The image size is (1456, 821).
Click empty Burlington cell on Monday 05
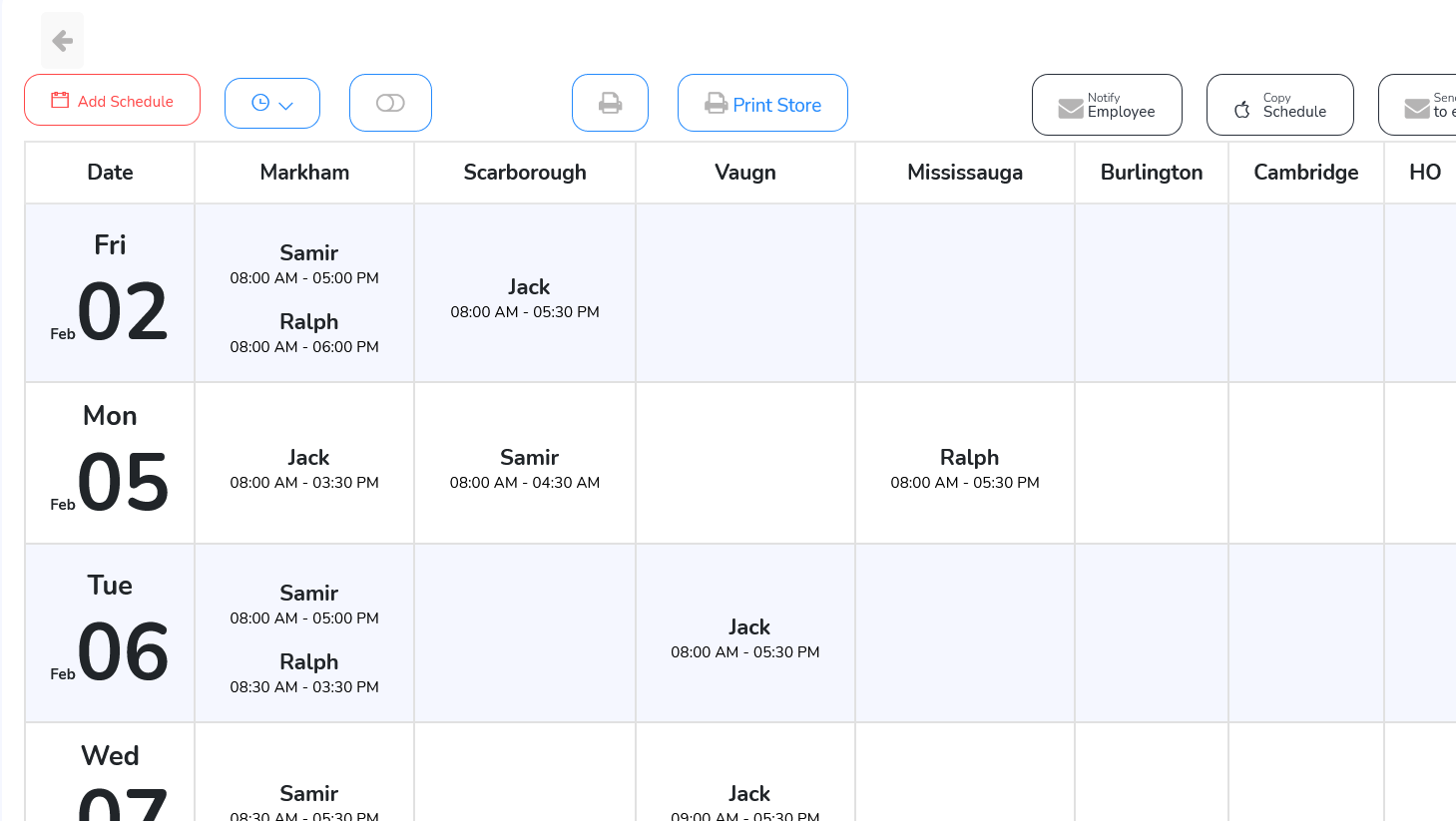click(x=1151, y=463)
